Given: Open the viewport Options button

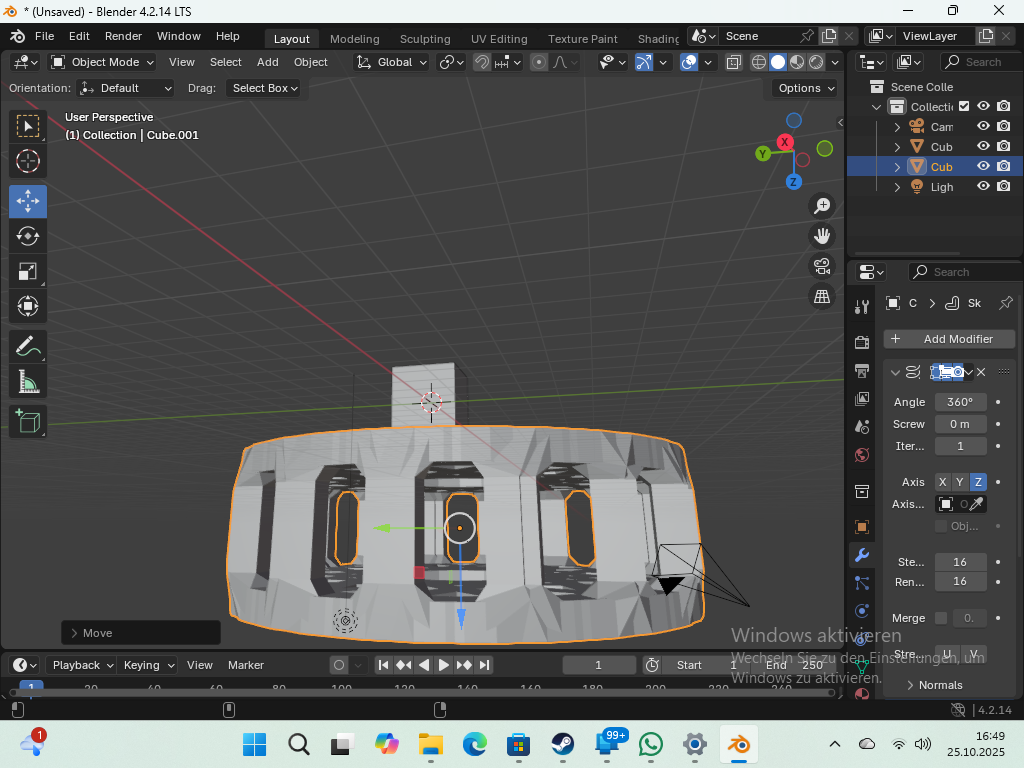Looking at the screenshot, I should pyautogui.click(x=805, y=88).
